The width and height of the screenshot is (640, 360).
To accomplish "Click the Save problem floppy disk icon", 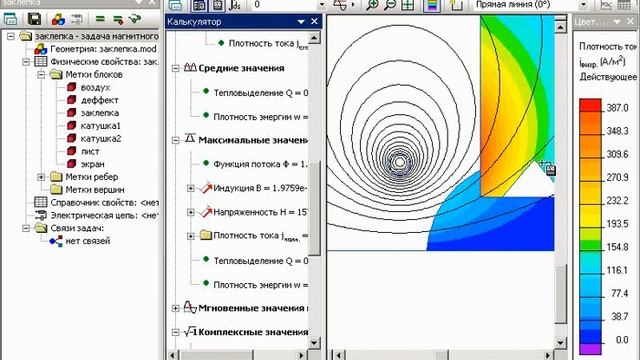I will (x=34, y=19).
